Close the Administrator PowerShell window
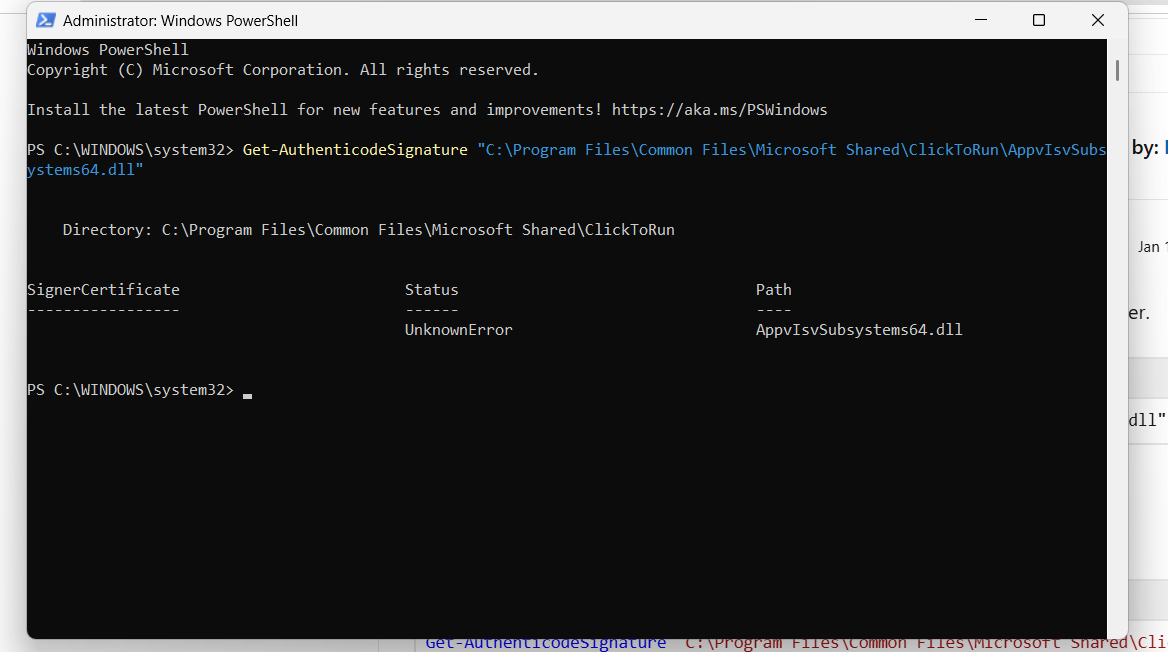Viewport: 1168px width, 652px height. pyautogui.click(x=1097, y=19)
